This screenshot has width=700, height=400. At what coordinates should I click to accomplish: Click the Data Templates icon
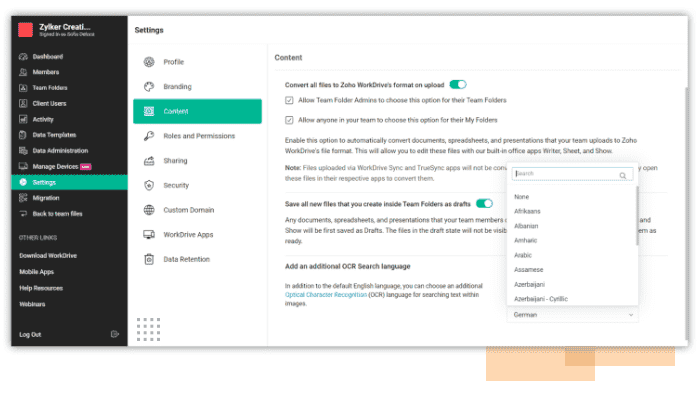pyautogui.click(x=23, y=135)
